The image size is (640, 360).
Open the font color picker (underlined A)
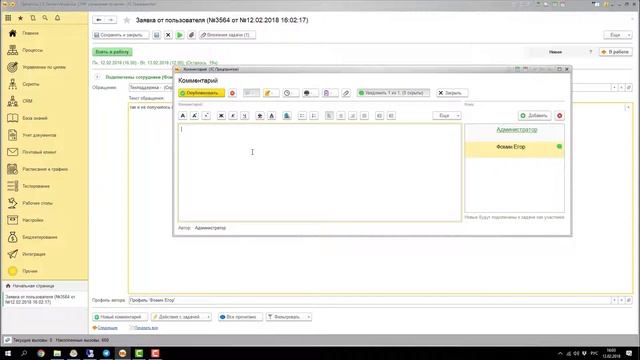[271, 116]
